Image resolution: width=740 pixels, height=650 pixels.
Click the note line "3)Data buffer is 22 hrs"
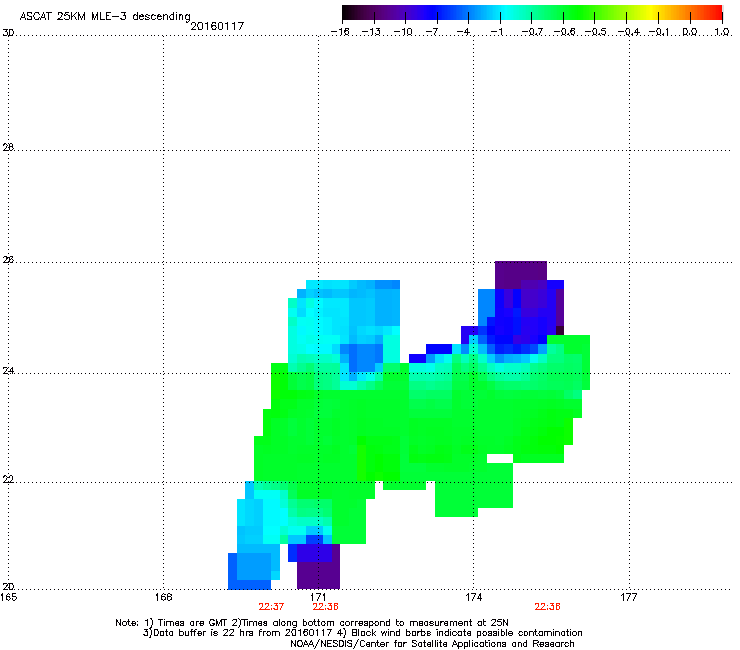(362, 633)
